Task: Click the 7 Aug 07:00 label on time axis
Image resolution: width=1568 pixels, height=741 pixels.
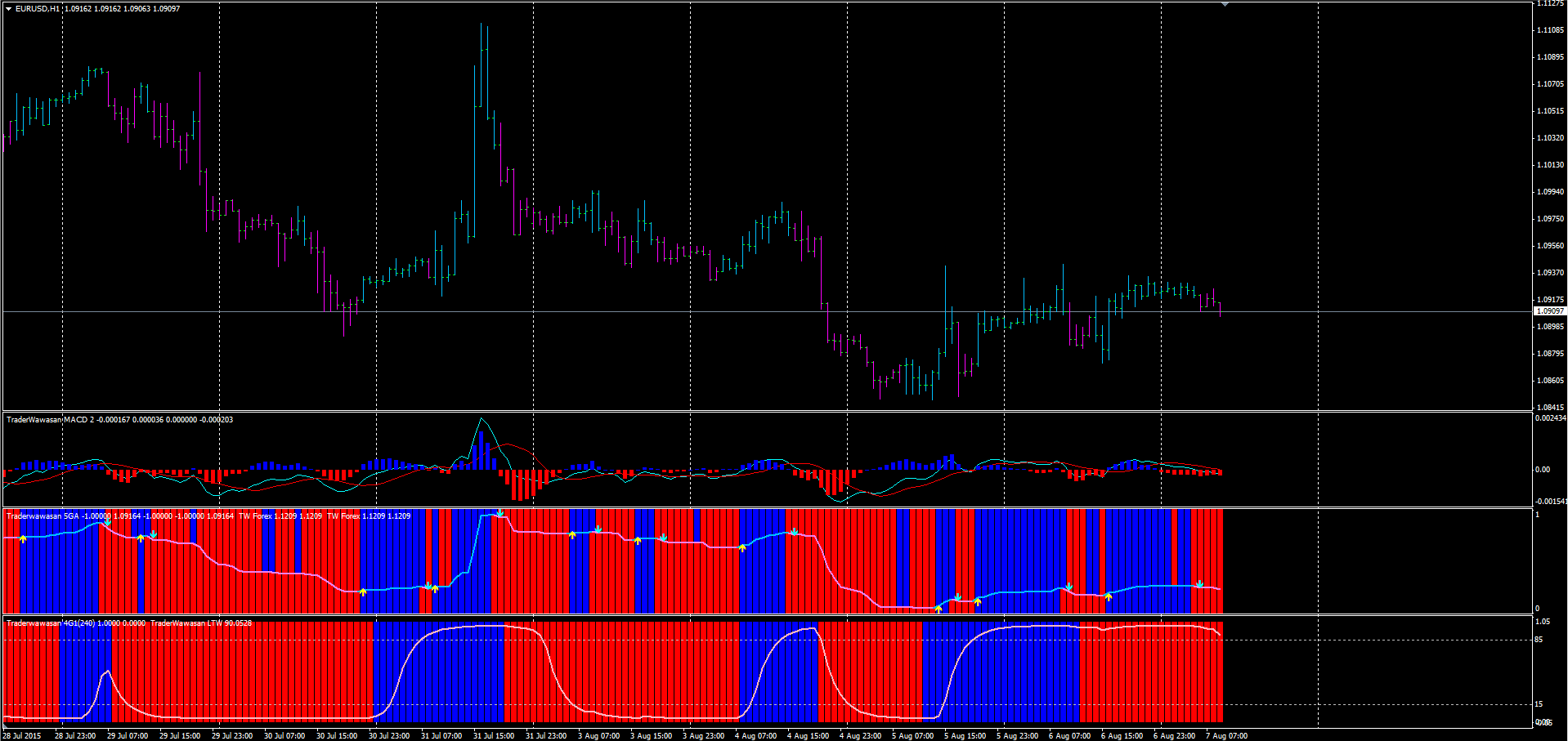Action: point(1226,735)
